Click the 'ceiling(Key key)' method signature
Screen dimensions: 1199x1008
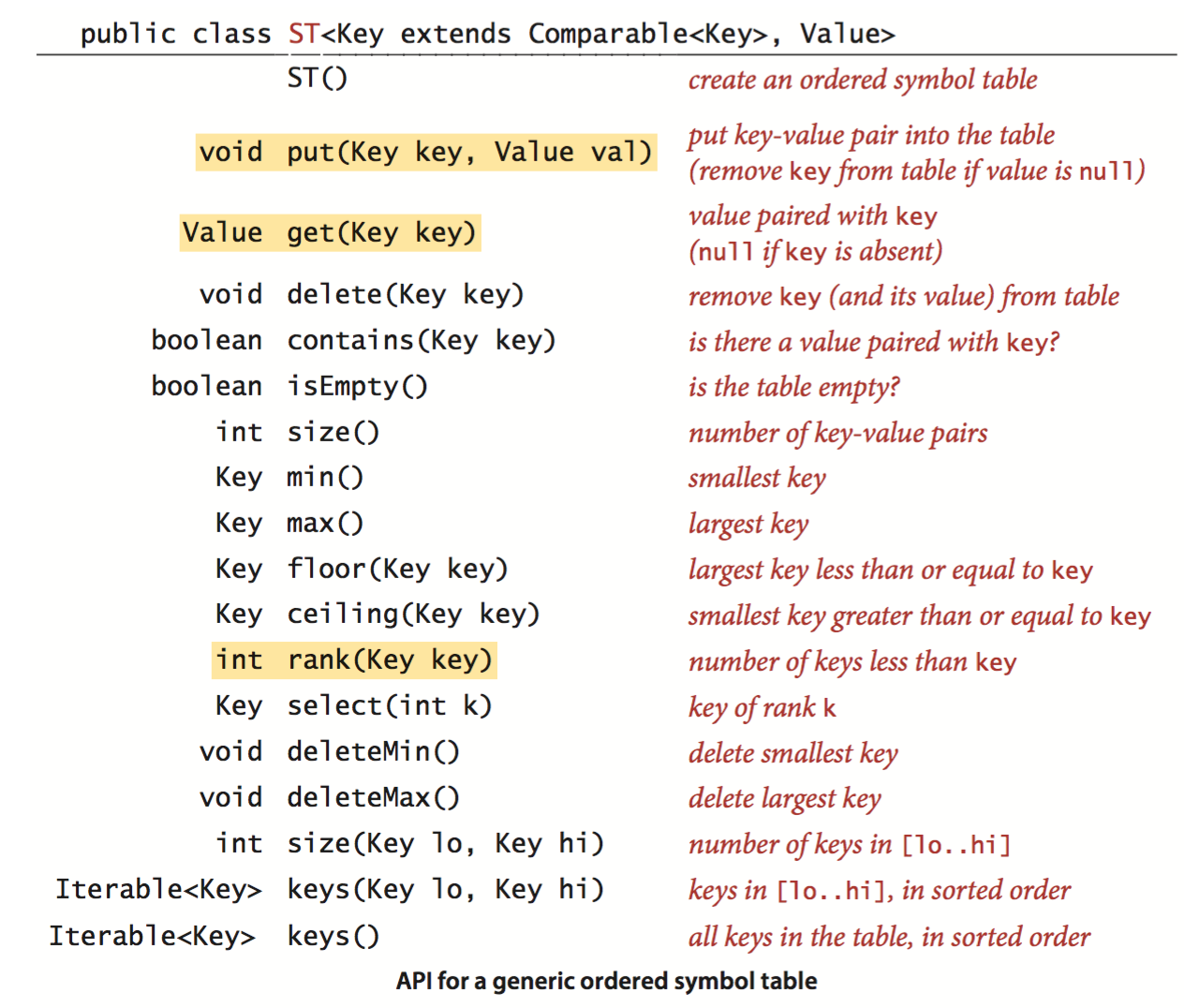click(x=413, y=614)
